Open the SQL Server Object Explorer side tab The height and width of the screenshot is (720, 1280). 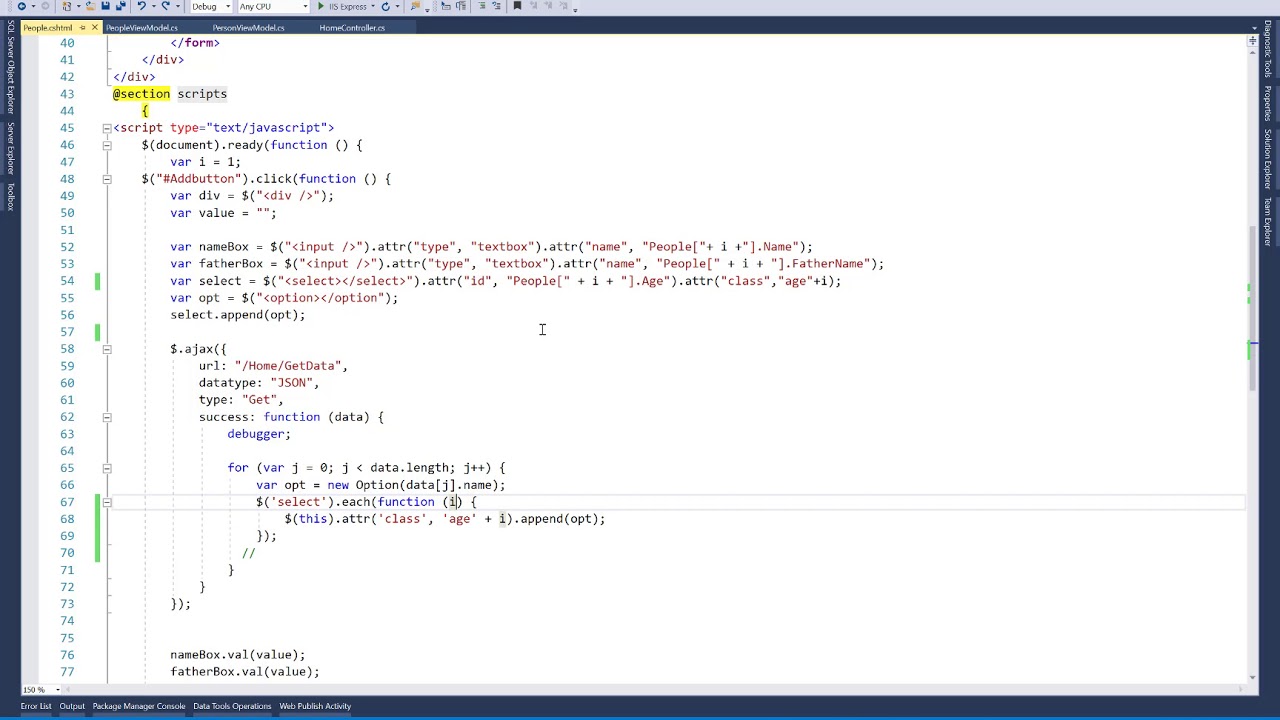11,68
